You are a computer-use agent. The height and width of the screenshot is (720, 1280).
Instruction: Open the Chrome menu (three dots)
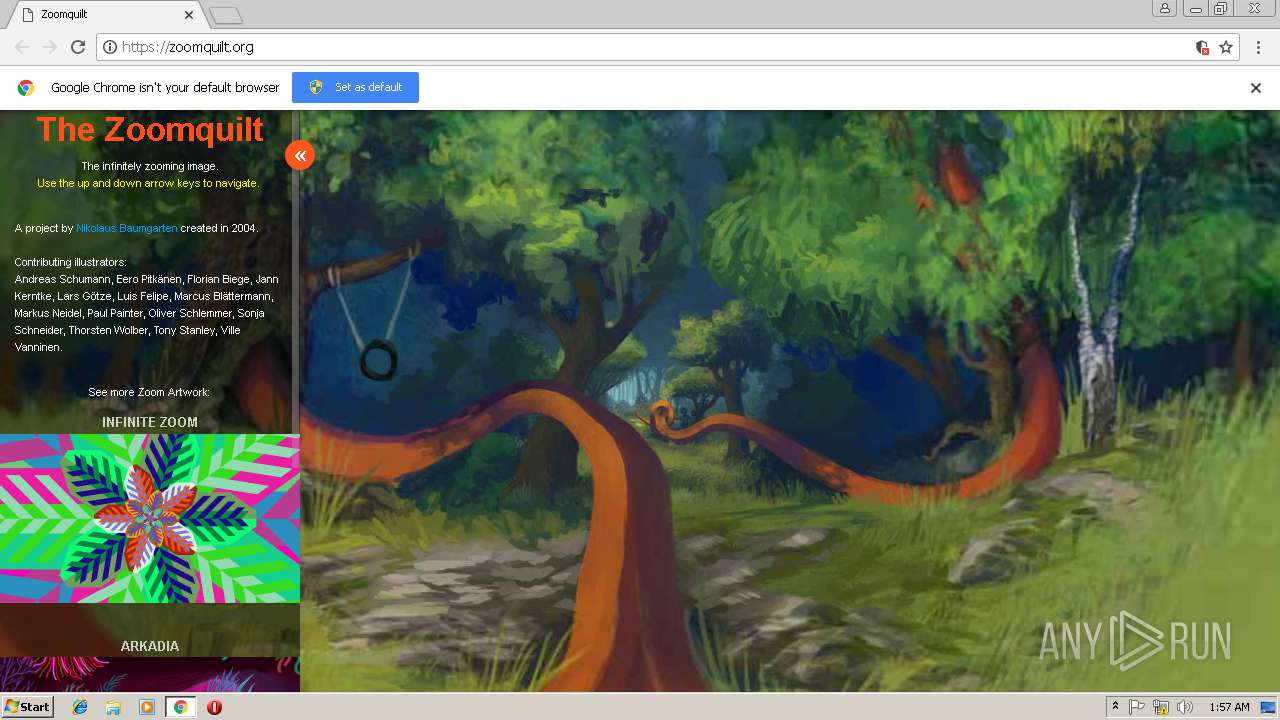coord(1258,47)
